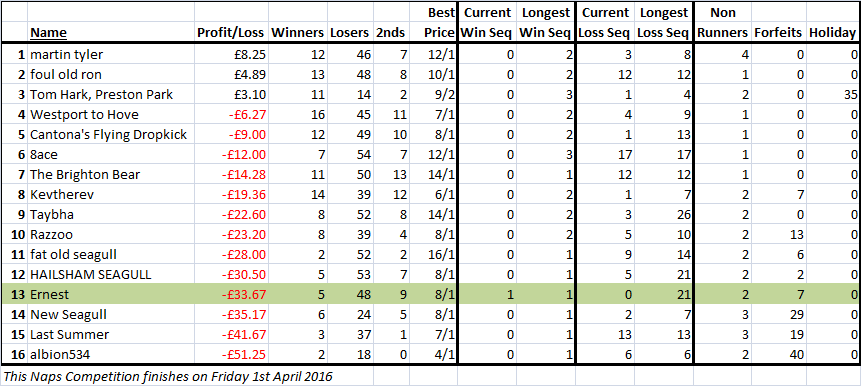Select HAILSHAM SEAGULL name cell
The image size is (861, 386).
coord(111,275)
